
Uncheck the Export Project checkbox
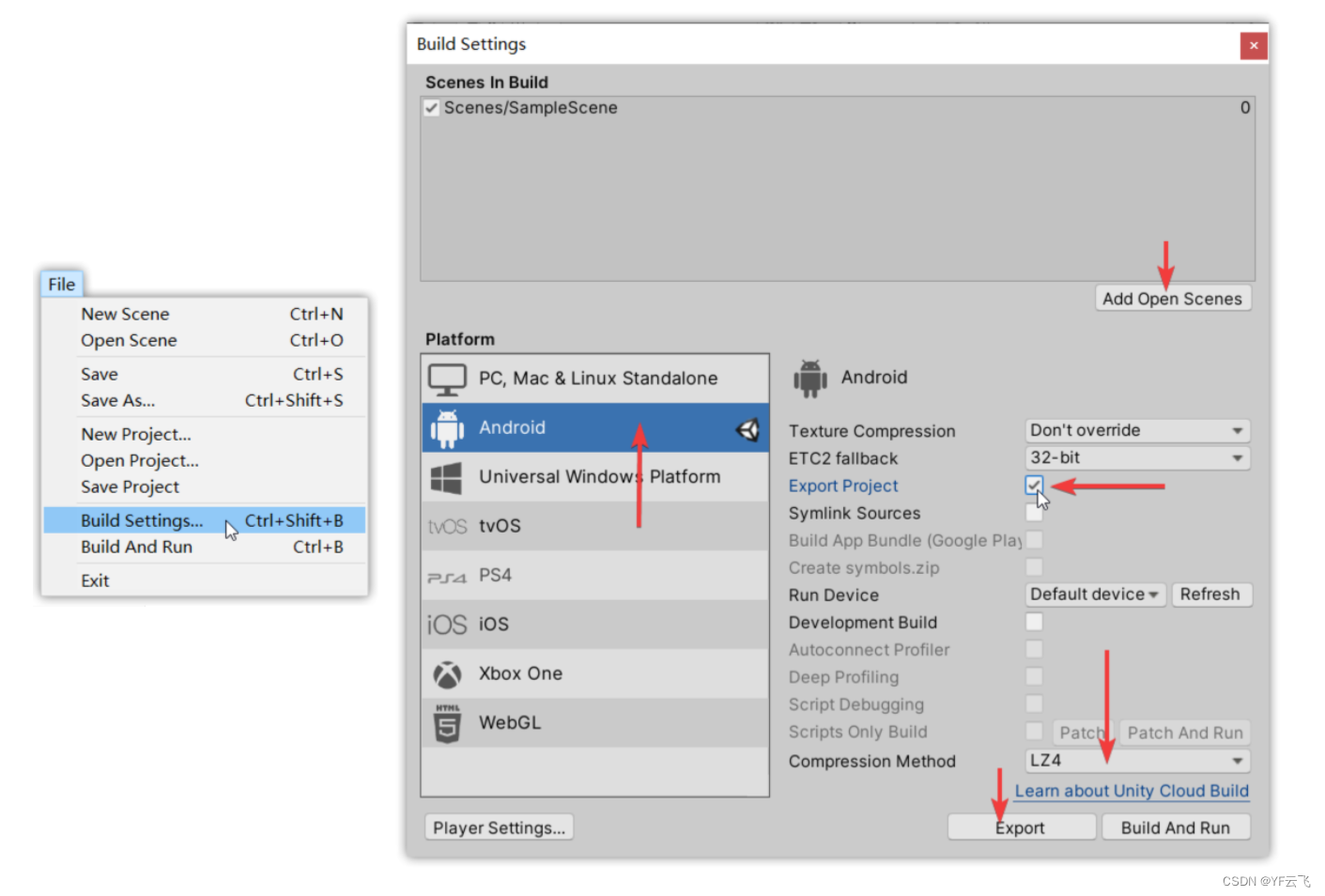(x=1034, y=486)
